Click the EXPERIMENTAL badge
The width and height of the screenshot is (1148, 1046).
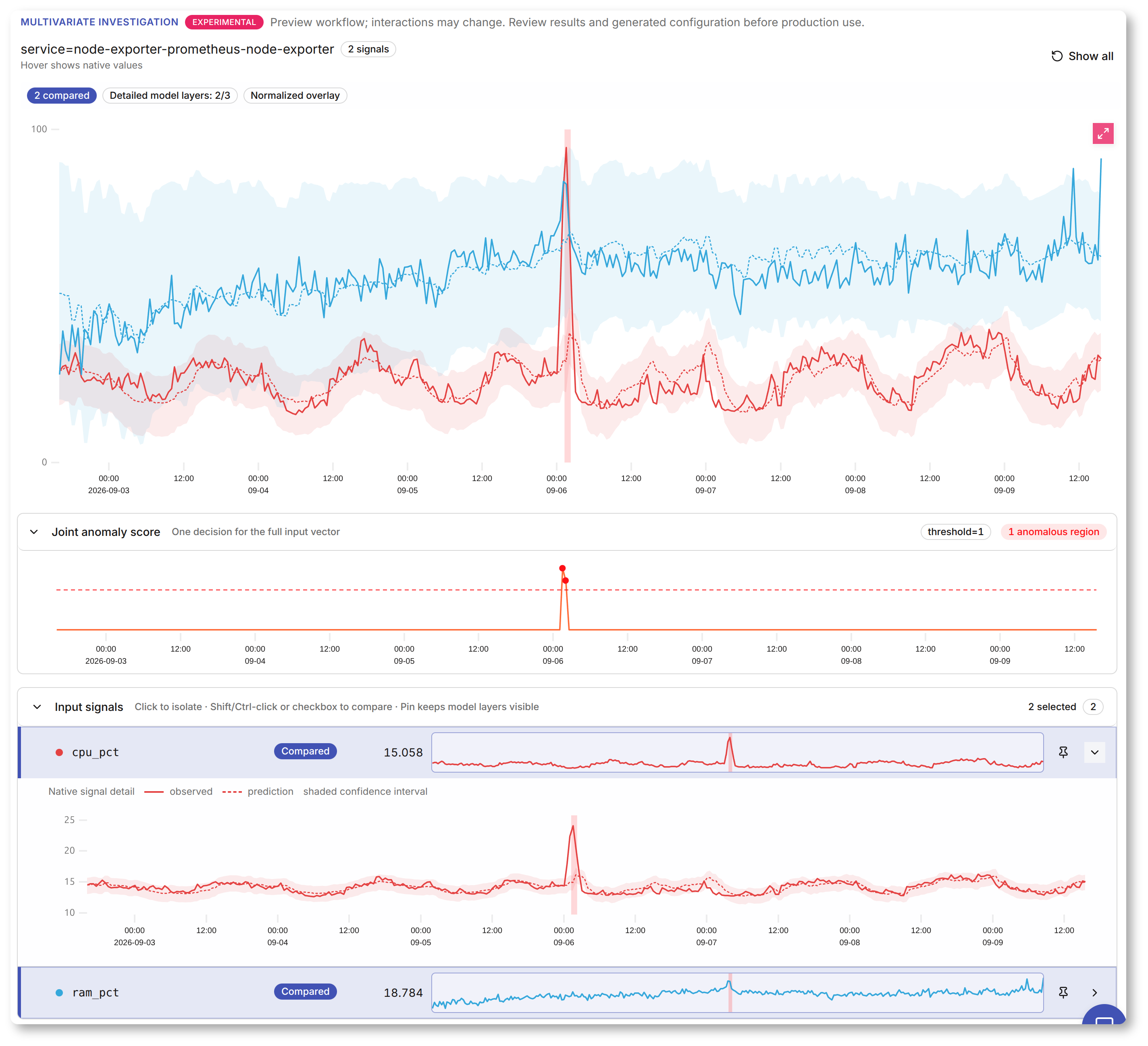coord(224,22)
